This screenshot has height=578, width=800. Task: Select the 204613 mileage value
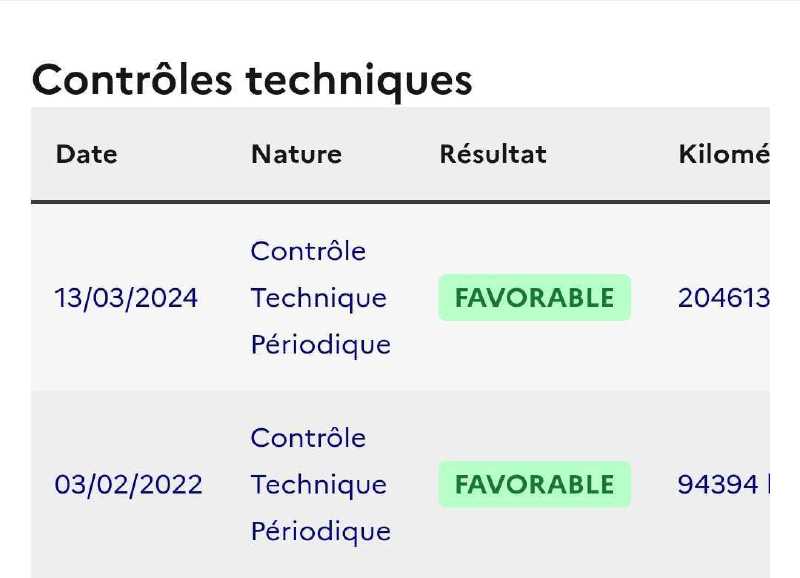[x=723, y=298]
